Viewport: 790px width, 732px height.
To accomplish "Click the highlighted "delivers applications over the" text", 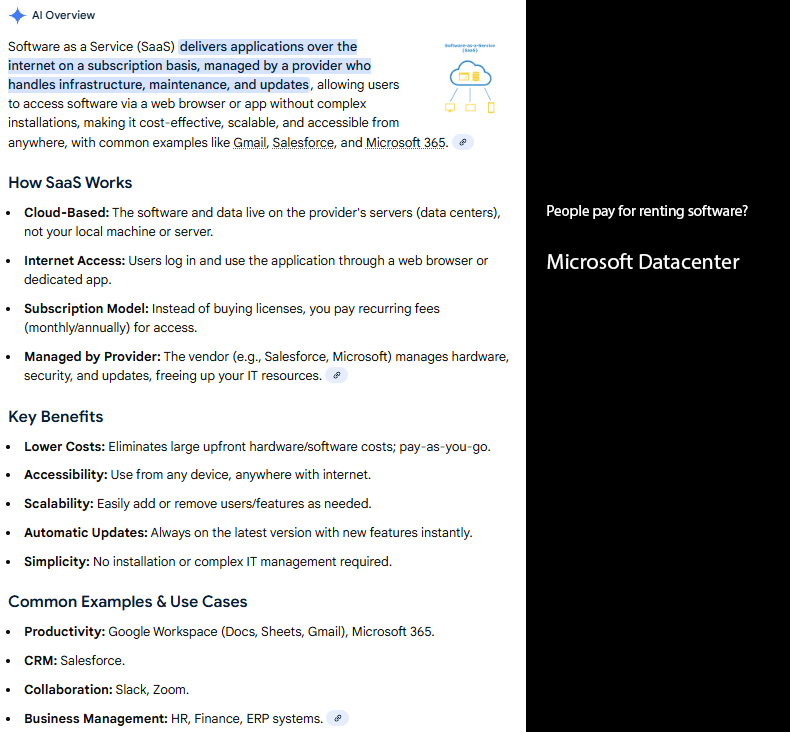I will [x=268, y=47].
